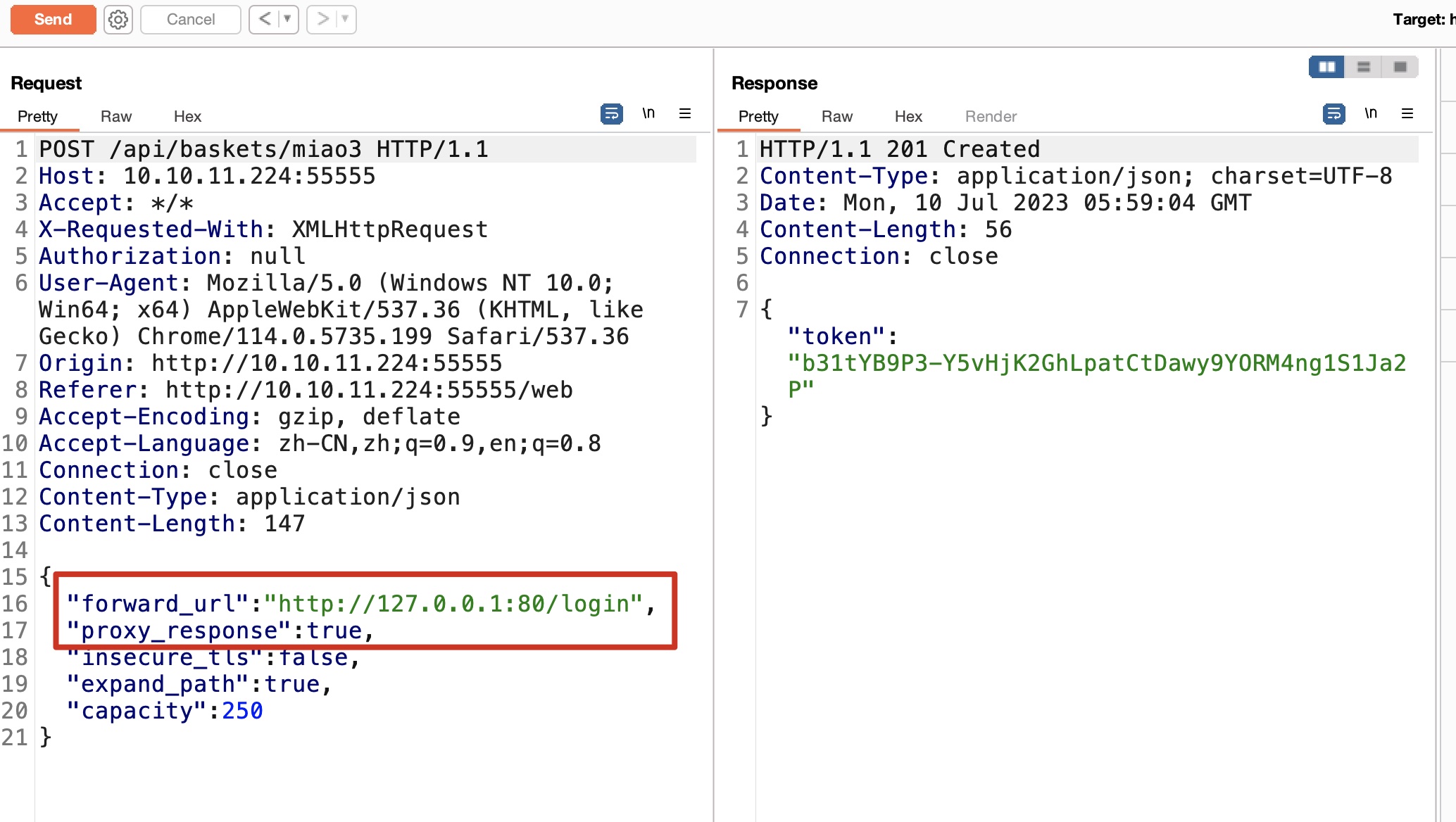Toggle non-printable characters \n in Response panel
Image resolution: width=1456 pixels, height=822 pixels.
[x=1370, y=113]
